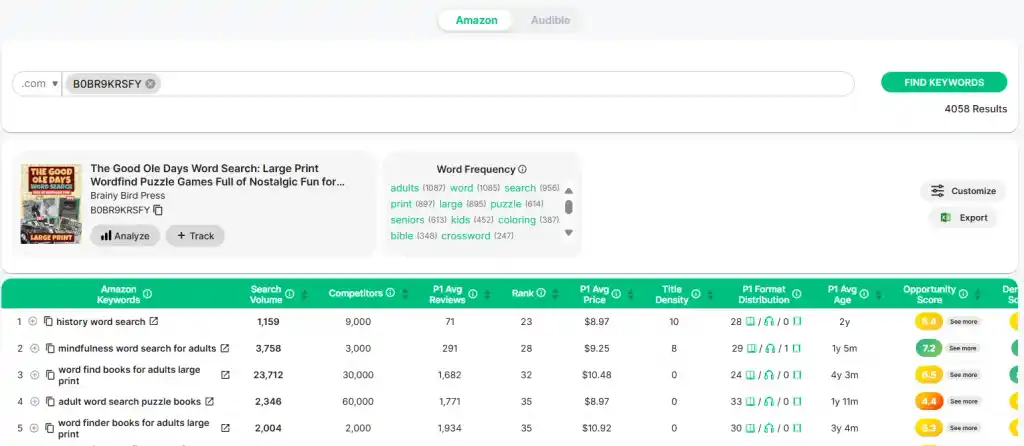The image size is (1024, 446).
Task: Show Opportunity Score info icon
Action: [x=963, y=294]
